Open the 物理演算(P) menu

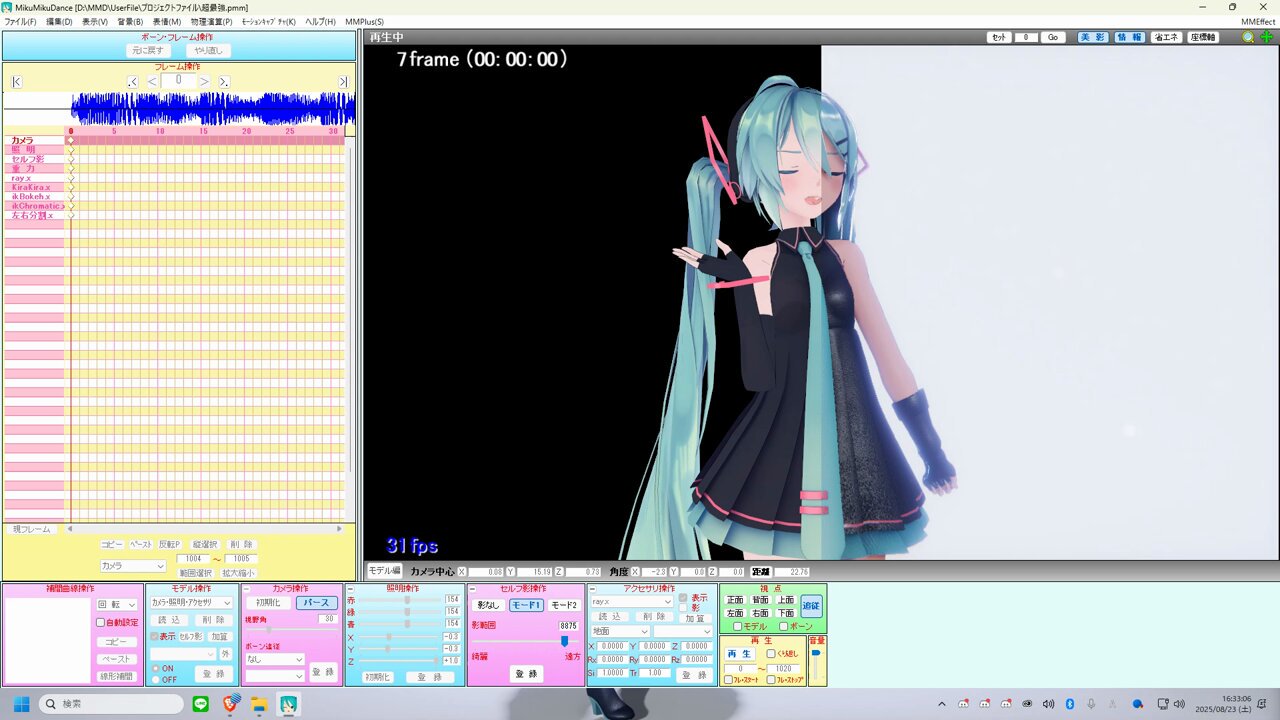211,21
